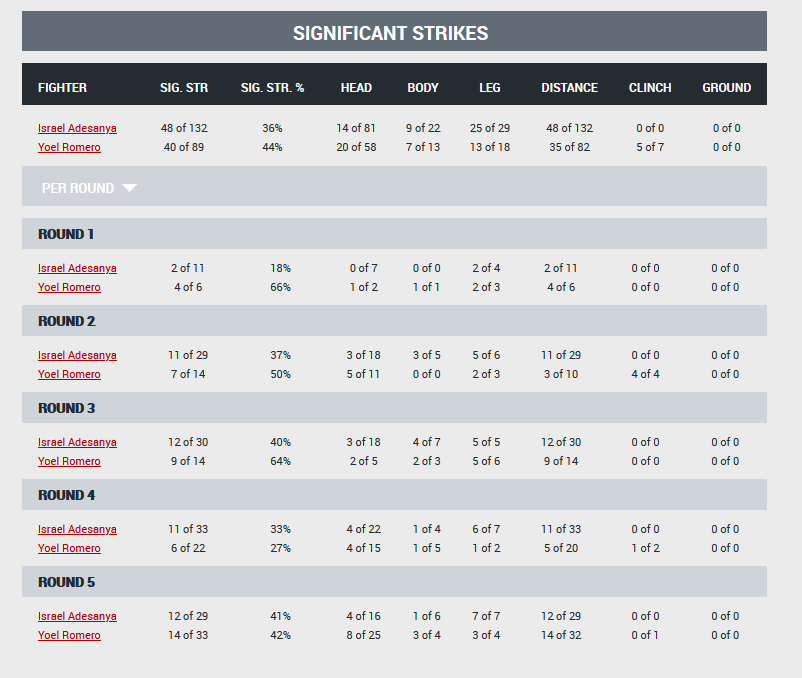Click the PER ROUND expander label

78,188
